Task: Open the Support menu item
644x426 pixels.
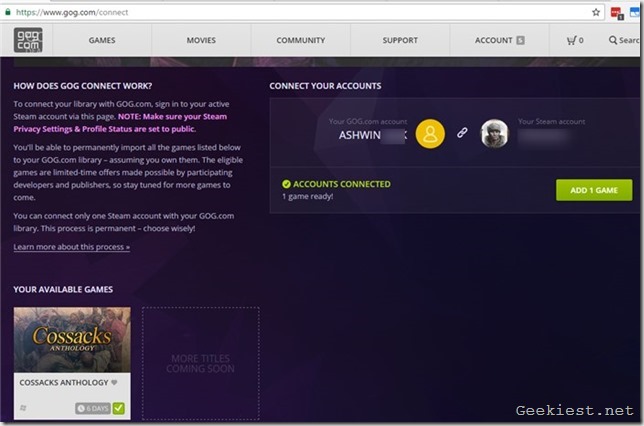Action: pyautogui.click(x=400, y=41)
